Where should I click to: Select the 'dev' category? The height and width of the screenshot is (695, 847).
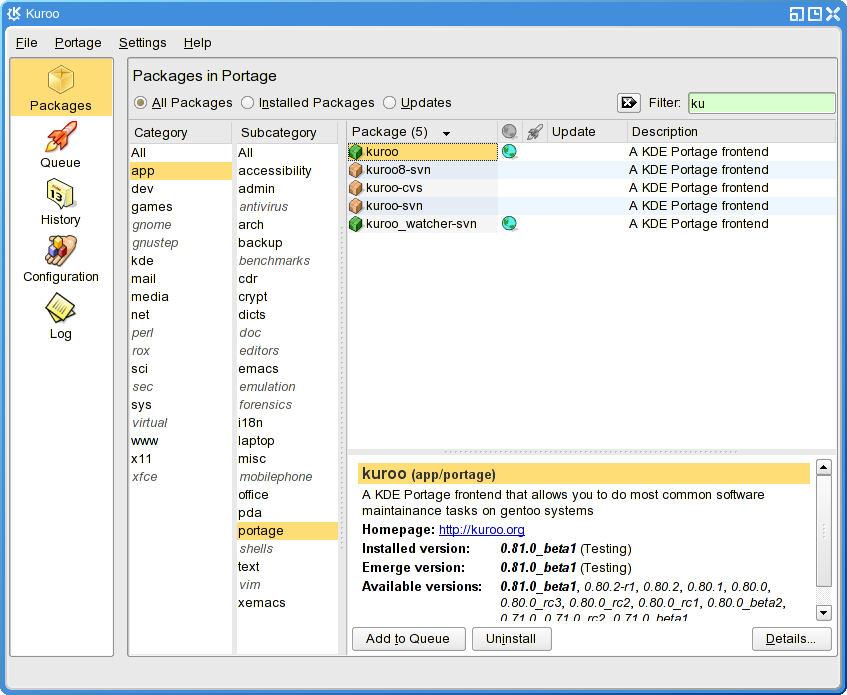pos(180,189)
